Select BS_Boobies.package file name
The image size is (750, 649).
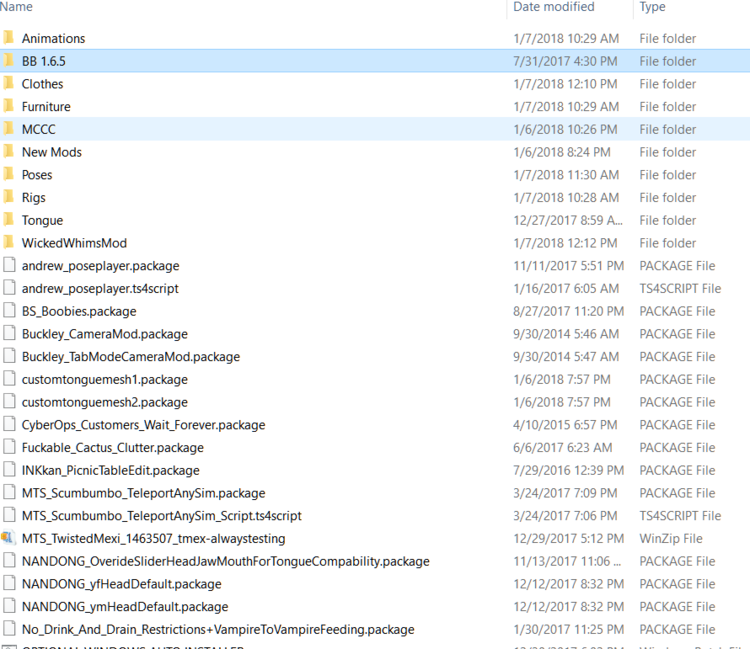[x=79, y=311]
